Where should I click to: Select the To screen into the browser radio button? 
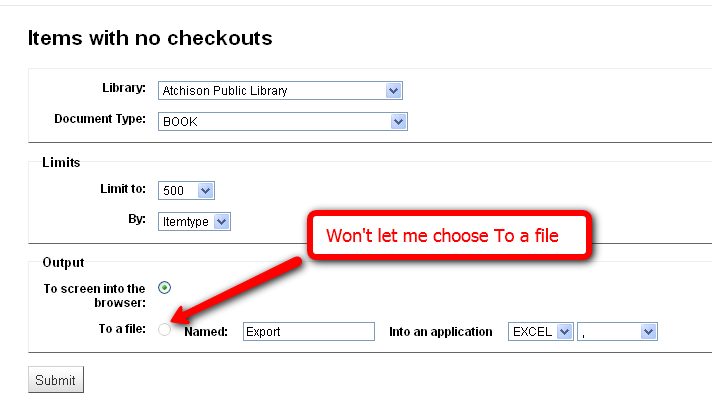click(x=164, y=288)
